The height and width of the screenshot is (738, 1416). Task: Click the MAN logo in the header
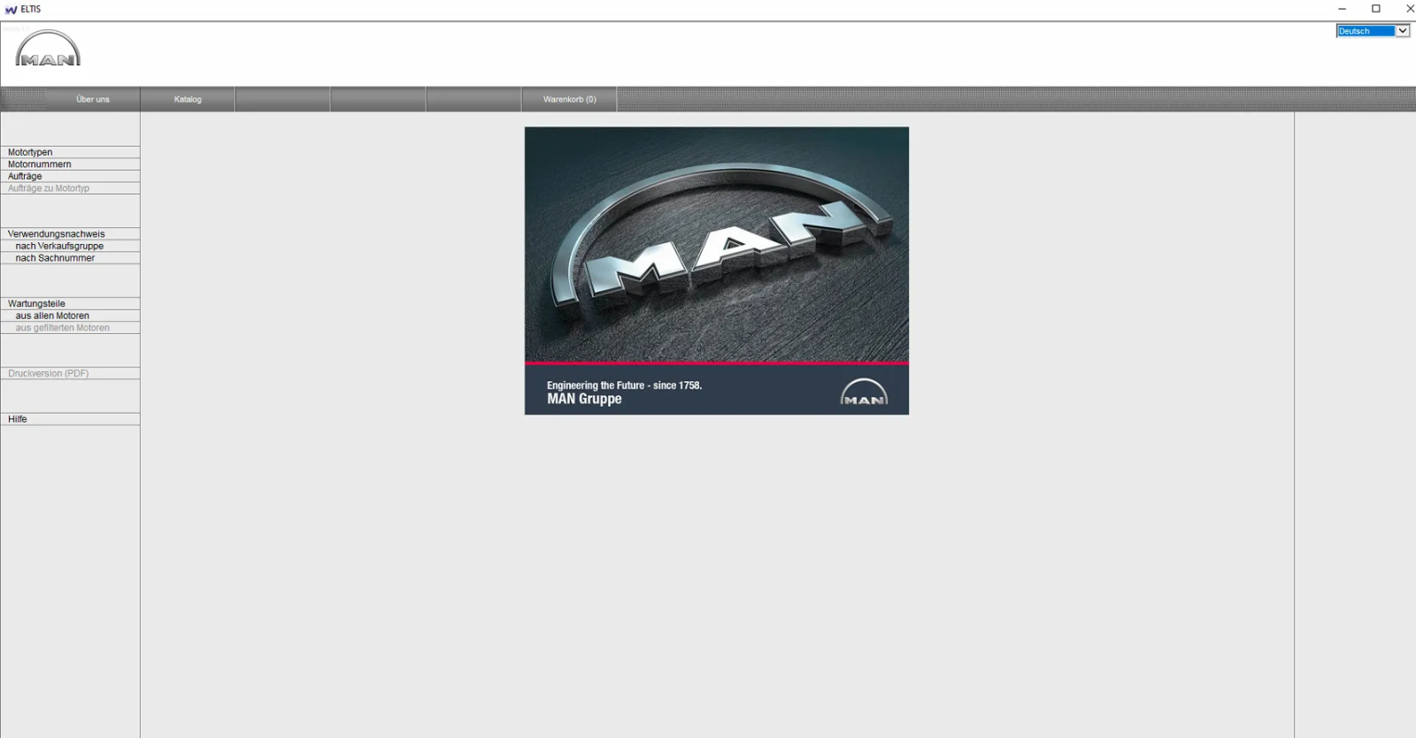click(48, 48)
